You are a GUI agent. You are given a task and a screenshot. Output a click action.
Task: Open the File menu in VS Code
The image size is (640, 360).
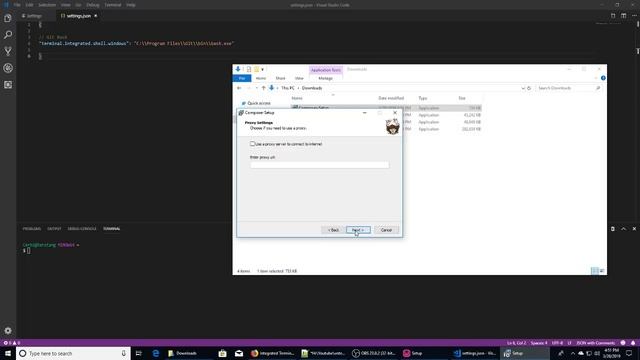click(17, 5)
